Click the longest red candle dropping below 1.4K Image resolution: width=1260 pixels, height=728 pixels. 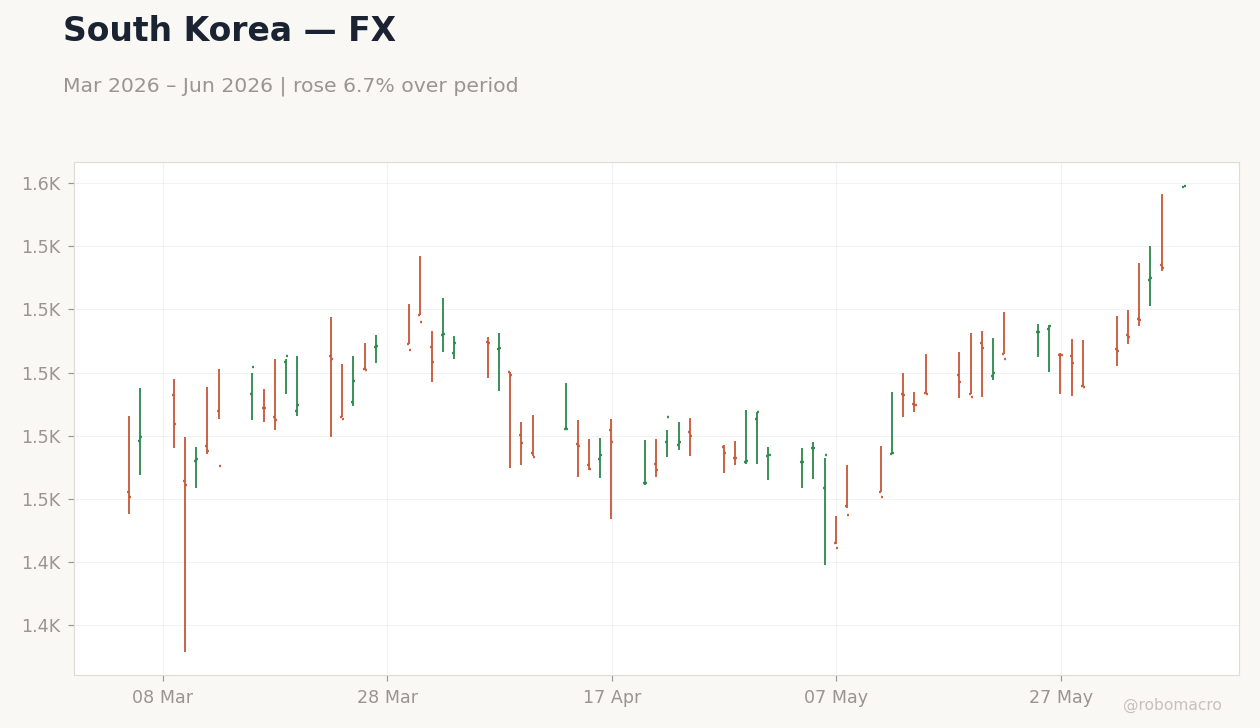point(185,544)
